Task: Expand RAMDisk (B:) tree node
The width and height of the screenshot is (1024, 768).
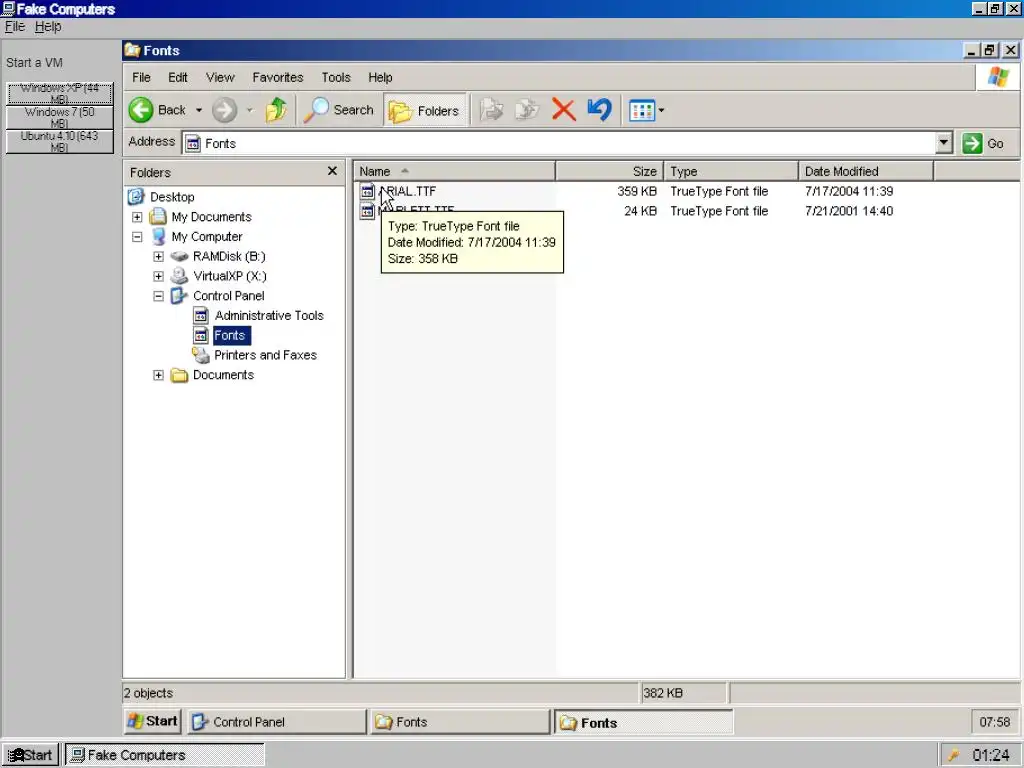Action: coord(159,257)
